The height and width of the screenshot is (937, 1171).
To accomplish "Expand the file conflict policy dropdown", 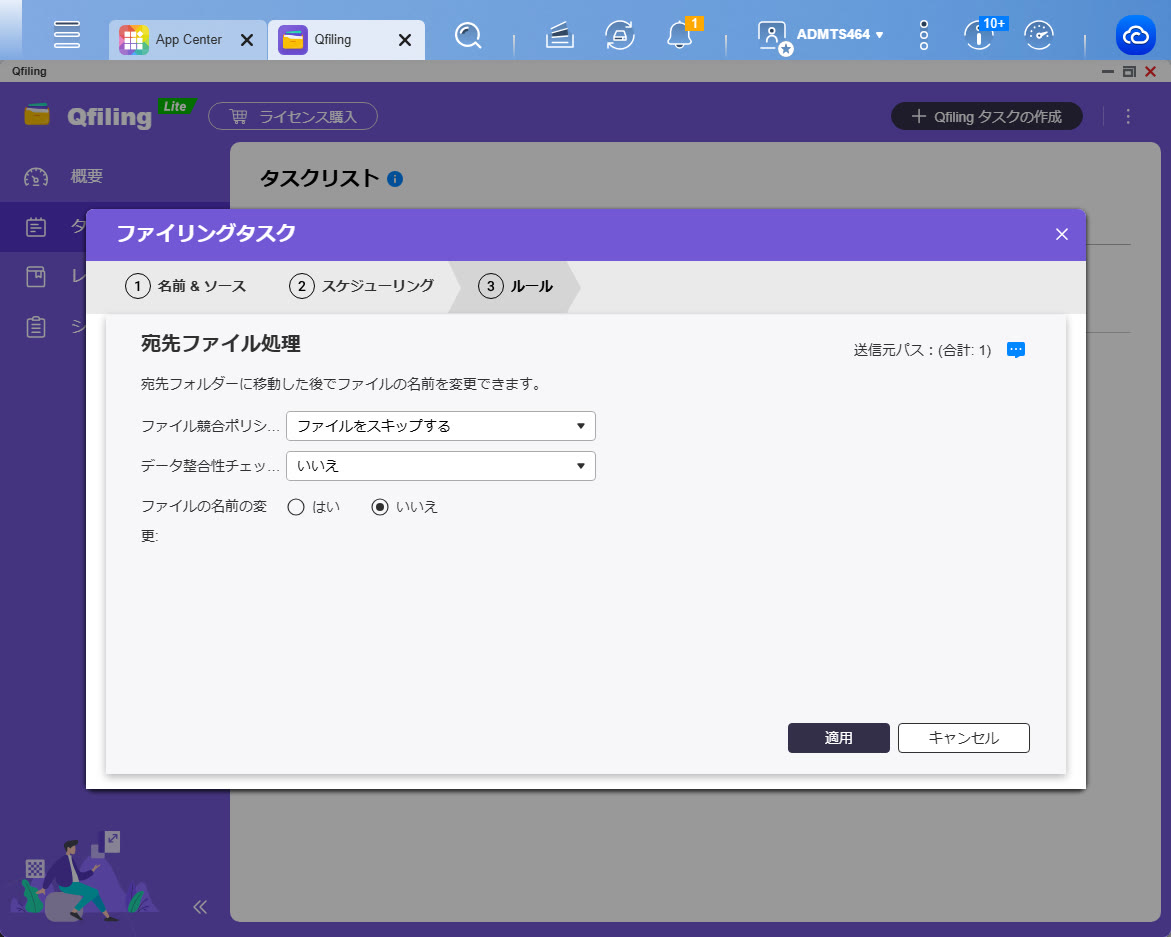I will [440, 426].
